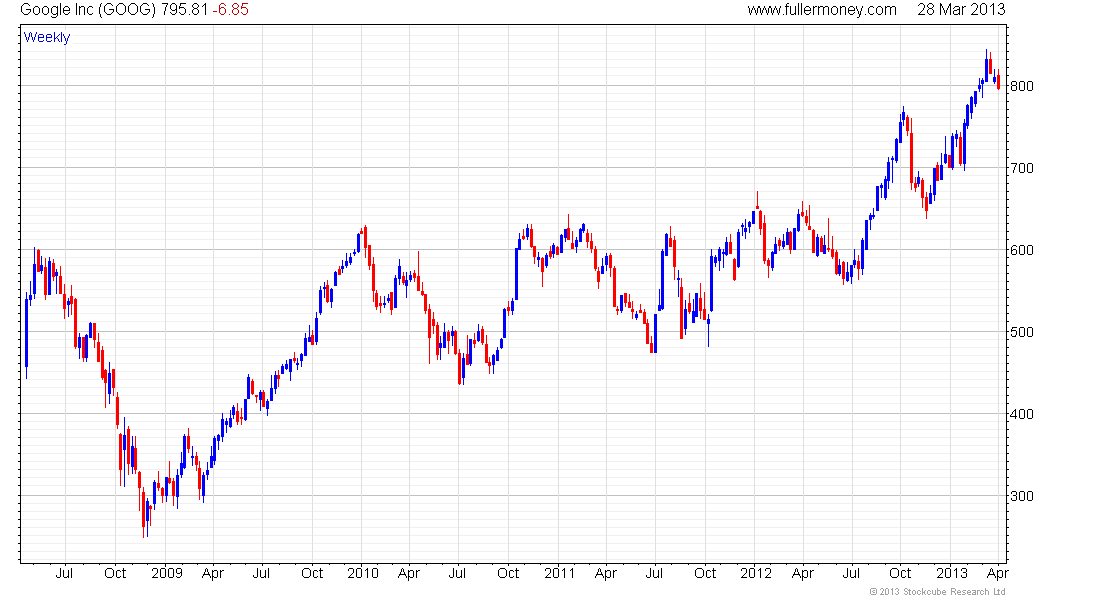Click the first 'Jul' label before 2009
This screenshot has width=1100, height=600.
tap(64, 573)
